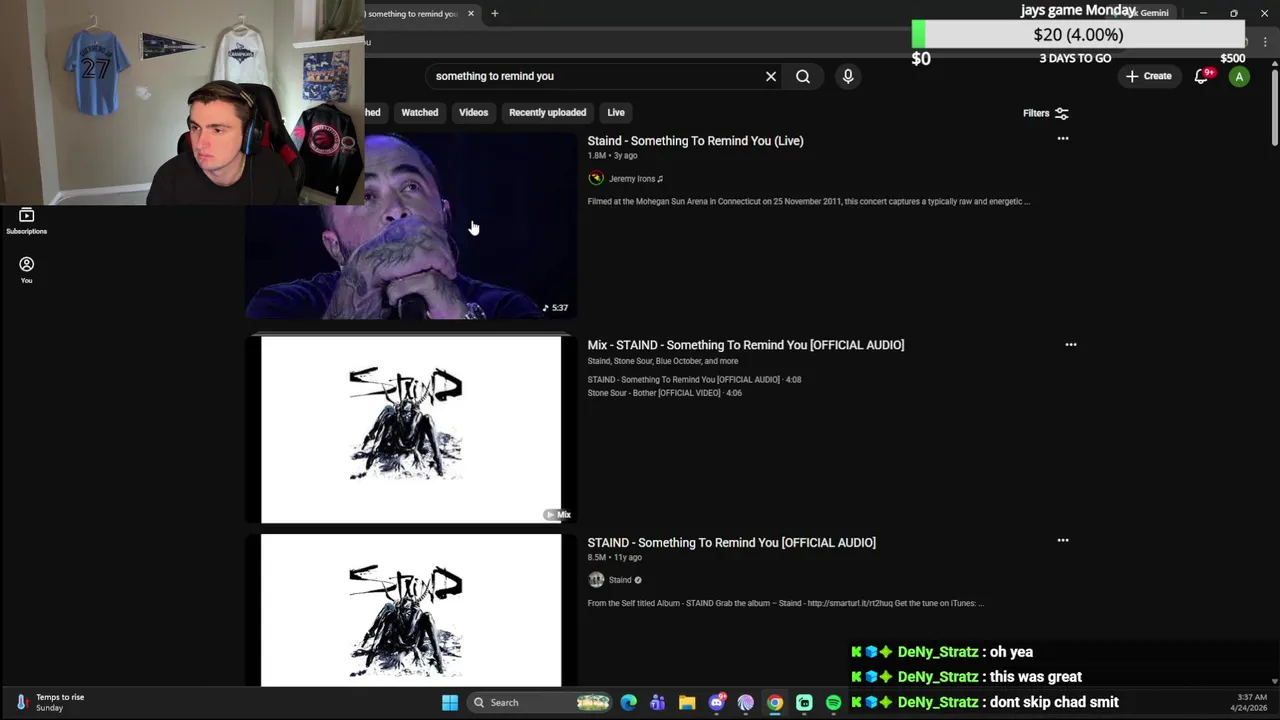The width and height of the screenshot is (1280, 720).
Task: Open the clock and date in the system tray
Action: click(1251, 702)
